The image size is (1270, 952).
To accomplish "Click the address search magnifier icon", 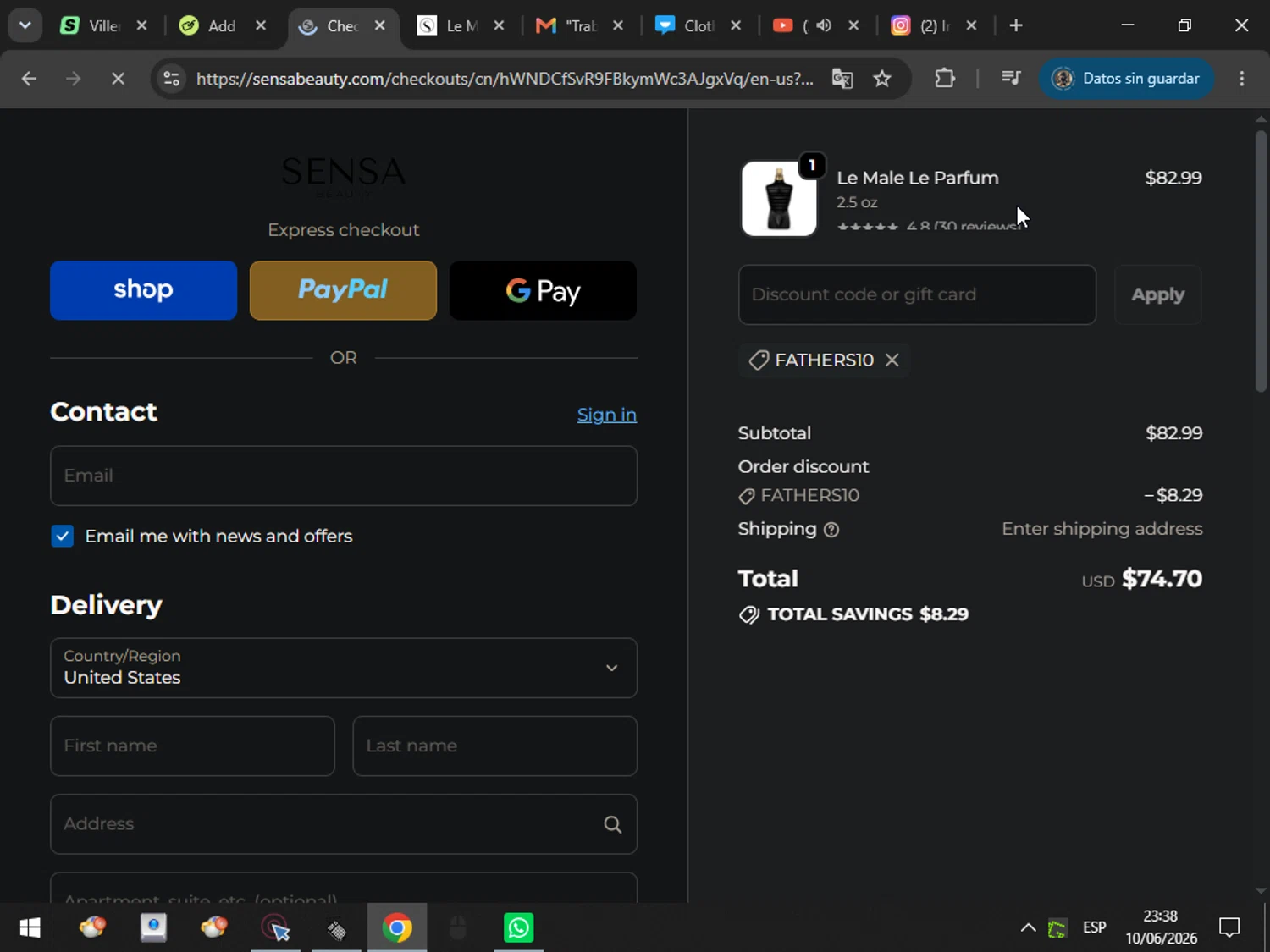I will pyautogui.click(x=612, y=824).
